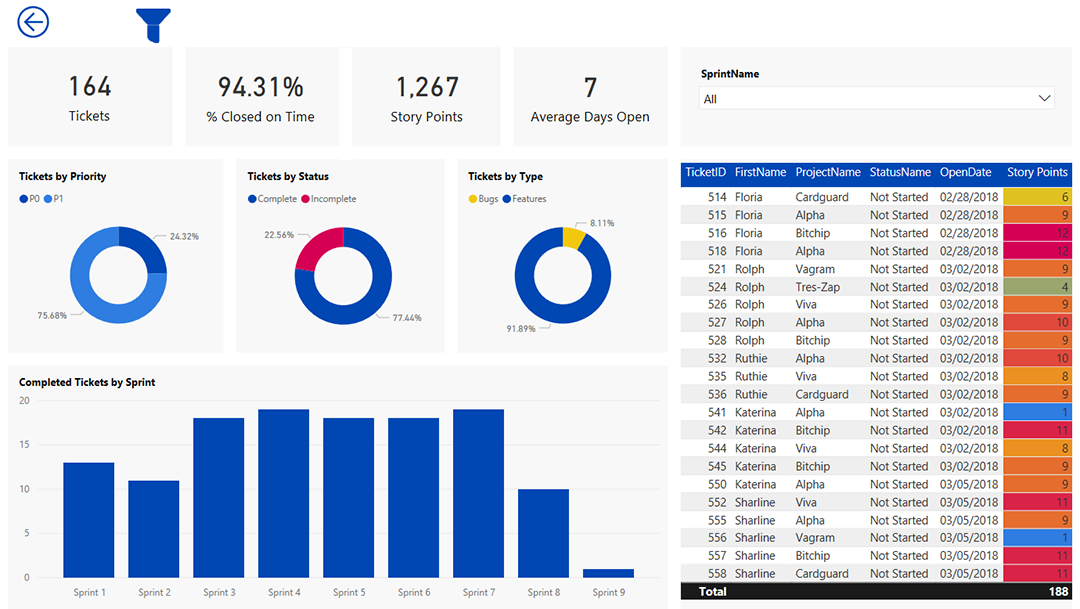Sort table by TicketID column header

click(x=705, y=172)
